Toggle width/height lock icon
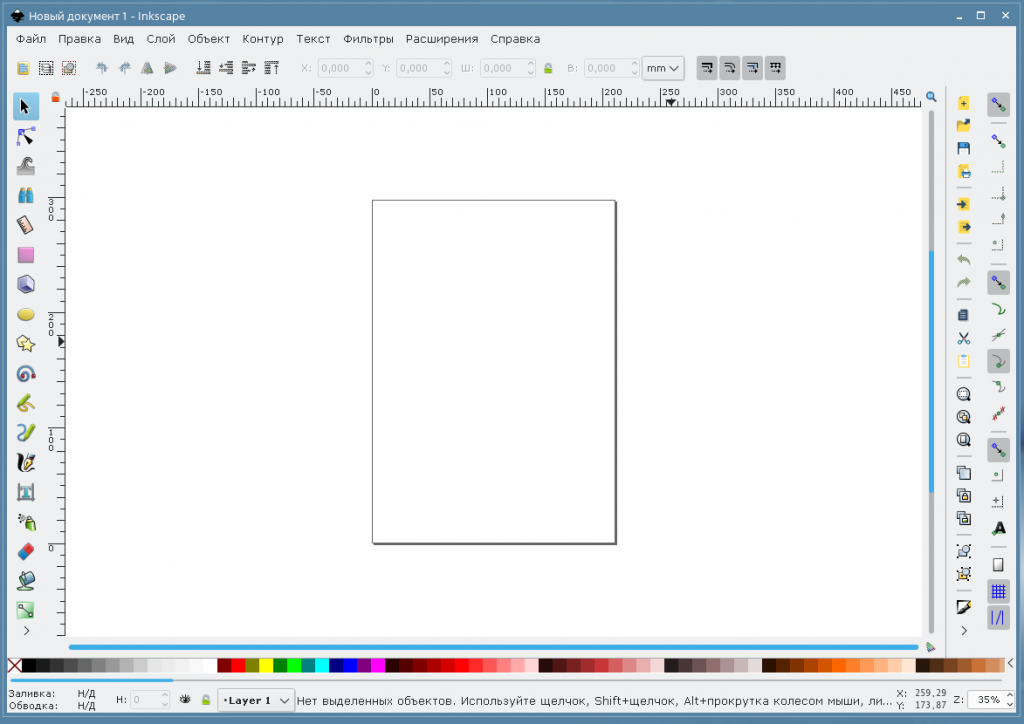1024x724 pixels. coord(548,68)
